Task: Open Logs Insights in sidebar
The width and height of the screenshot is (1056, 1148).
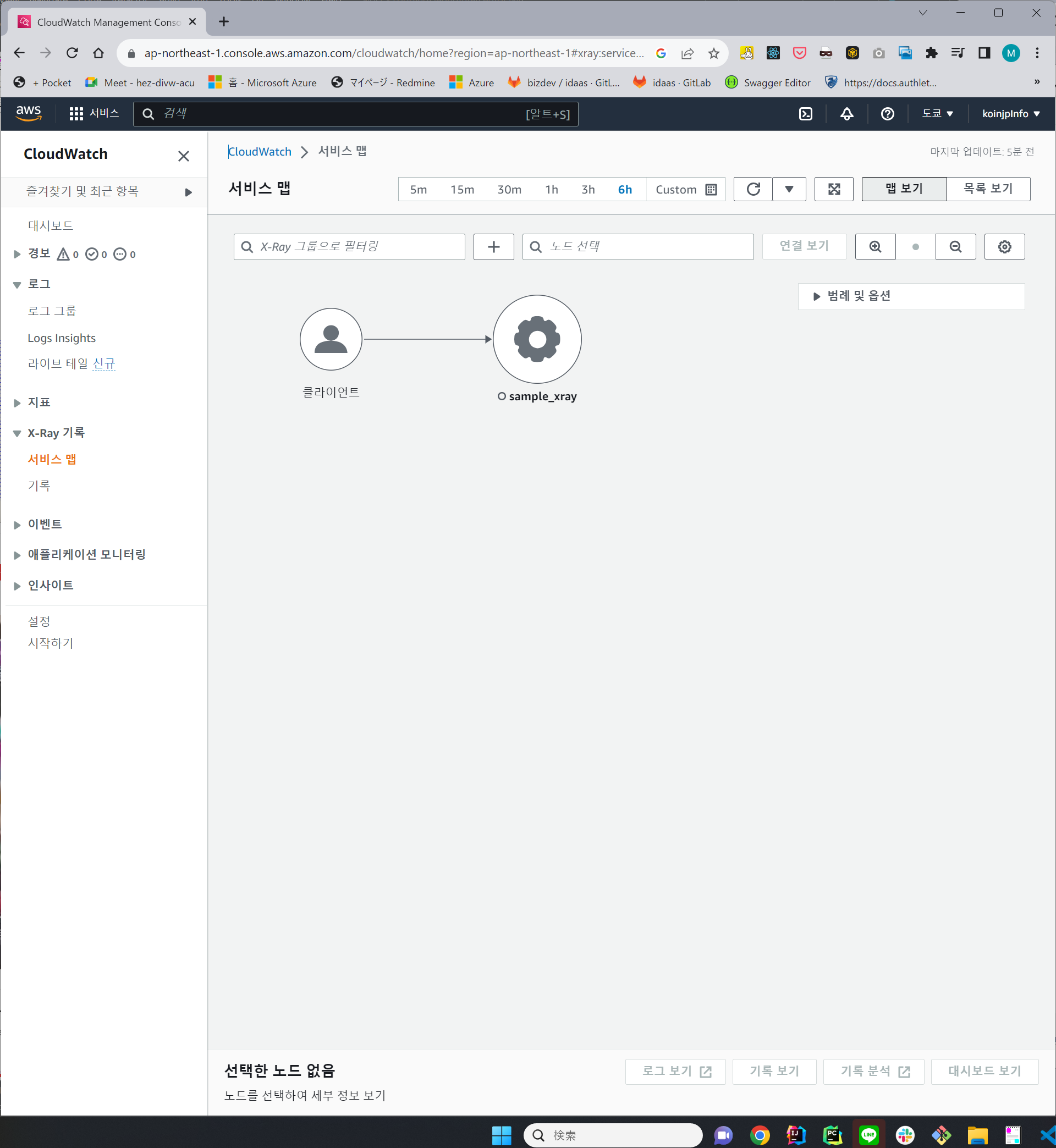Action: tap(61, 338)
